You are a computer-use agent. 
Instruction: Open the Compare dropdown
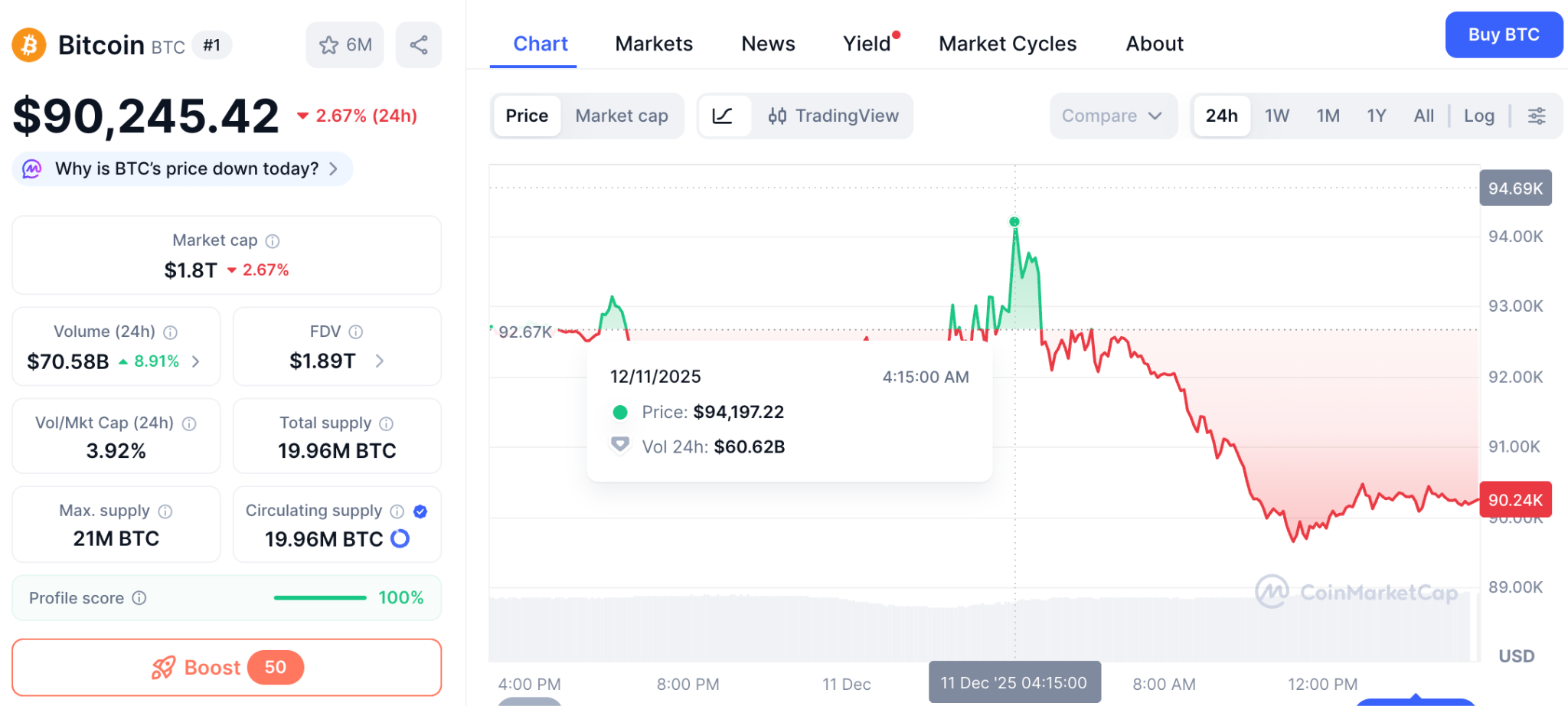point(1113,116)
